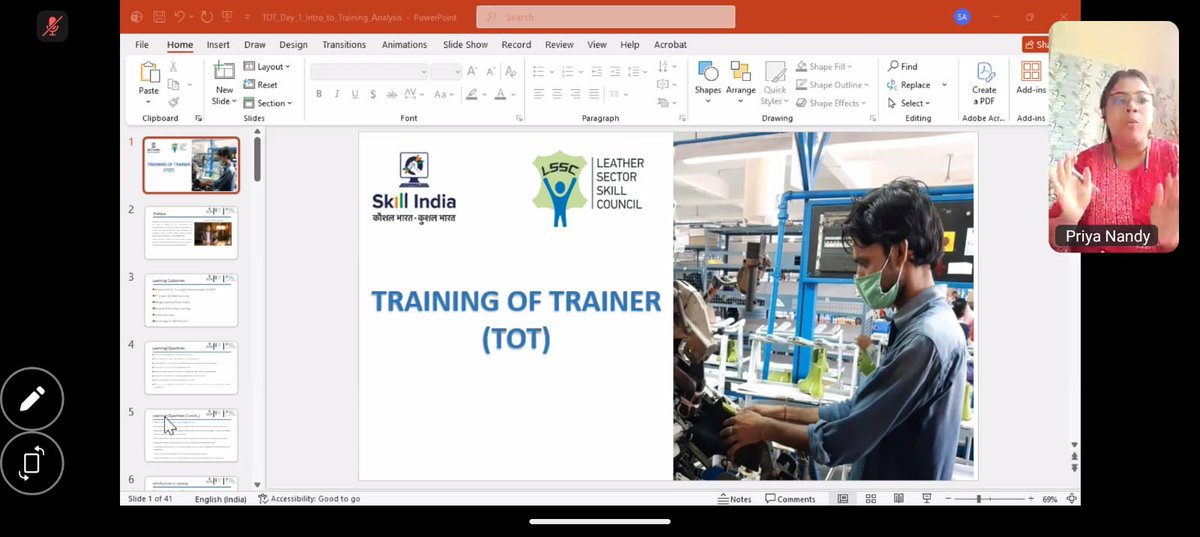This screenshot has height=537, width=1200.
Task: Toggle Italic formatting
Action: point(337,94)
